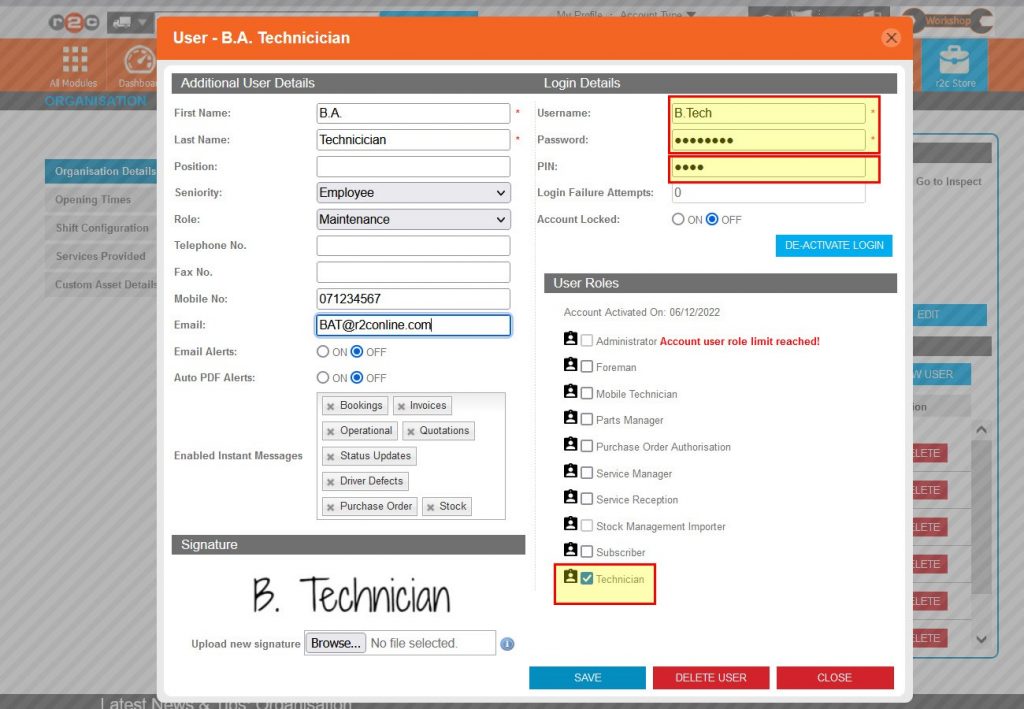1024x709 pixels.
Task: Click the person icon next to Administrator role
Action: coord(570,340)
